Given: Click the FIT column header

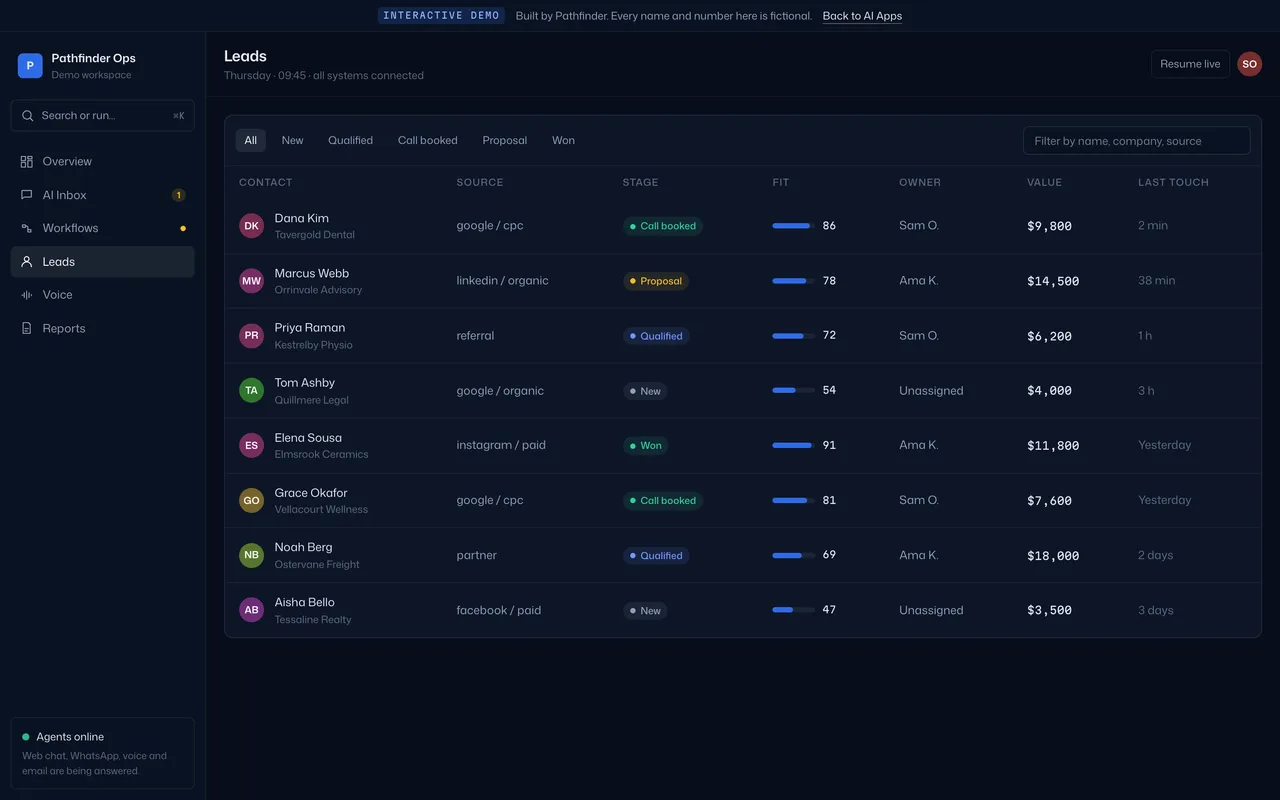Looking at the screenshot, I should (781, 182).
